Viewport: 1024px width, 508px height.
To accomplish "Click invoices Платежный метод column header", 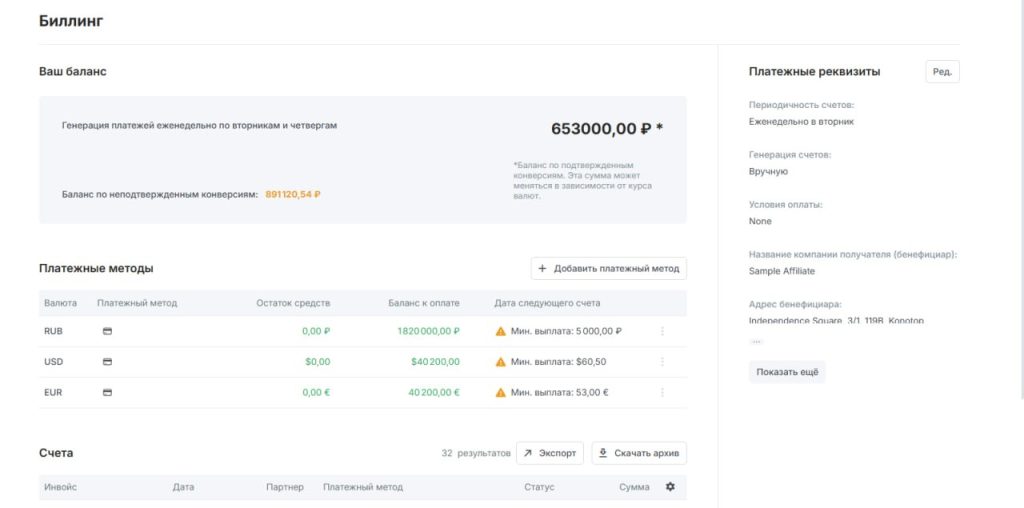I will [x=362, y=487].
